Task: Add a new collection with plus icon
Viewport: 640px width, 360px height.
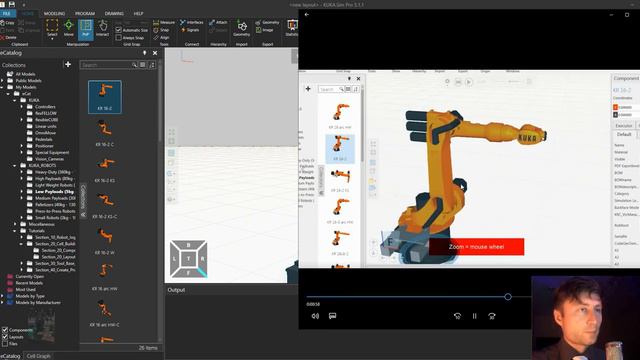Action: click(68, 64)
